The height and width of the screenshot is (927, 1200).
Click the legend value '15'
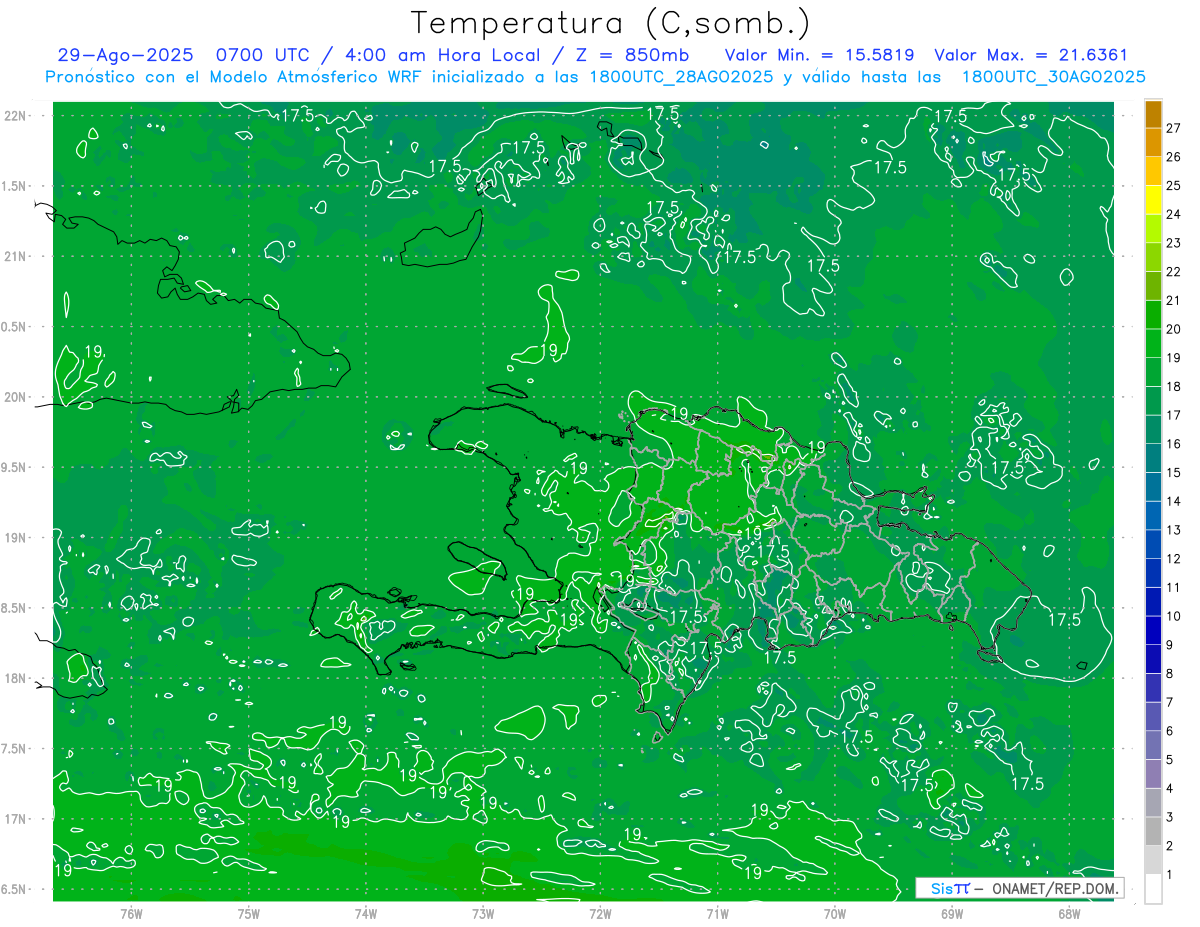[x=1173, y=472]
